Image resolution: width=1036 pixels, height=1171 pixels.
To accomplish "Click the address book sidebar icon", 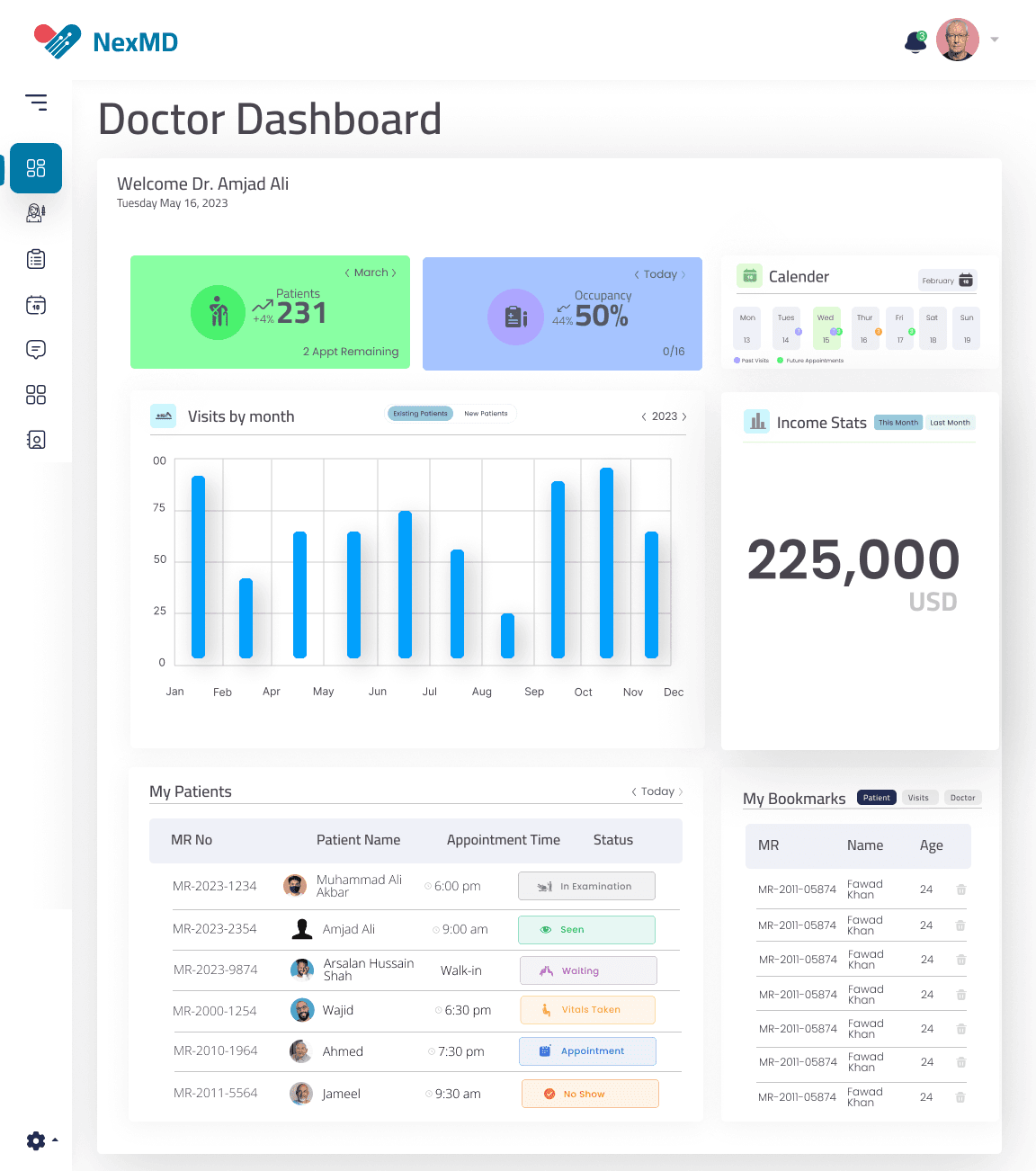I will tap(36, 440).
